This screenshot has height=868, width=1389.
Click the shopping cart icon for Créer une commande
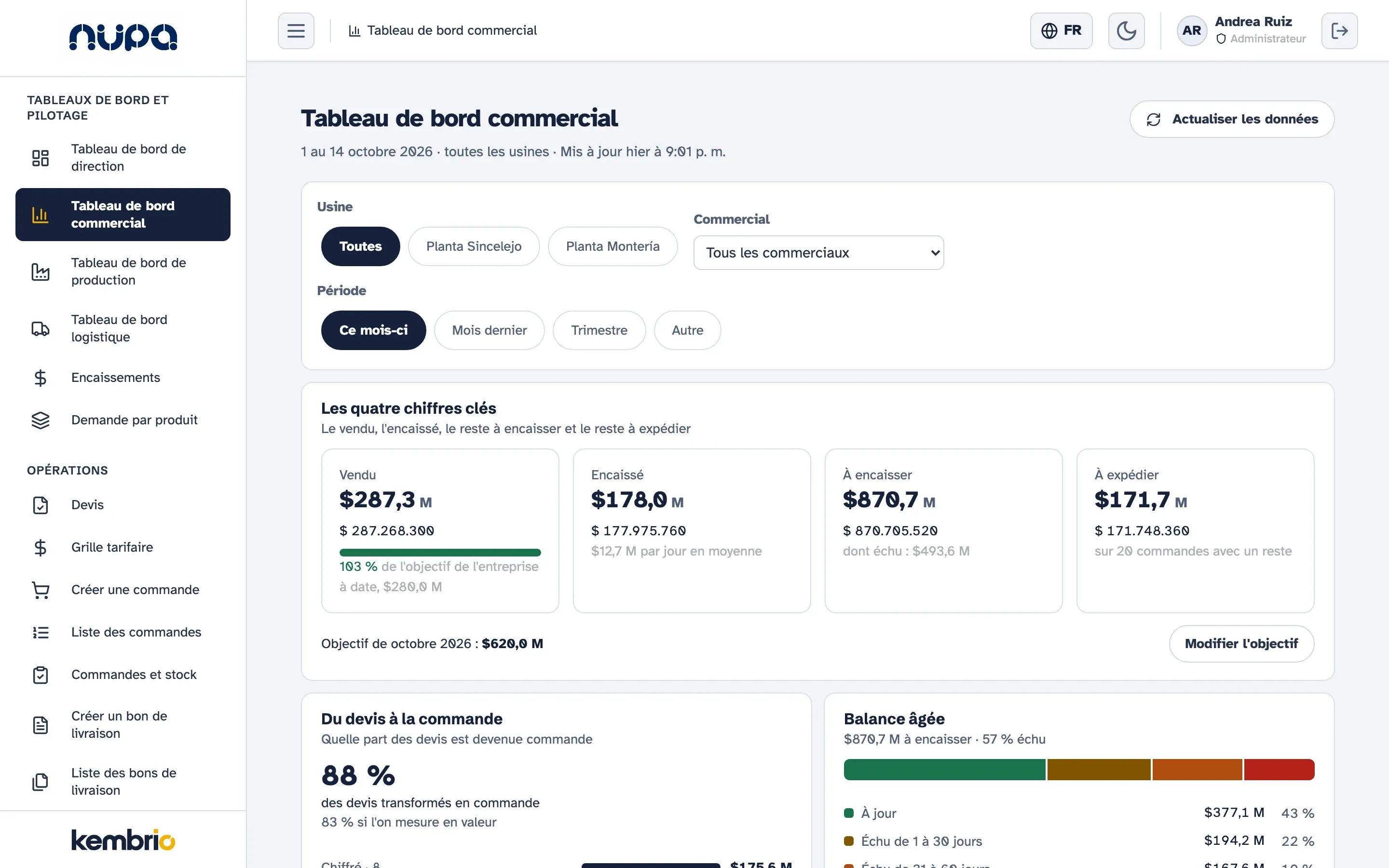pyautogui.click(x=40, y=590)
